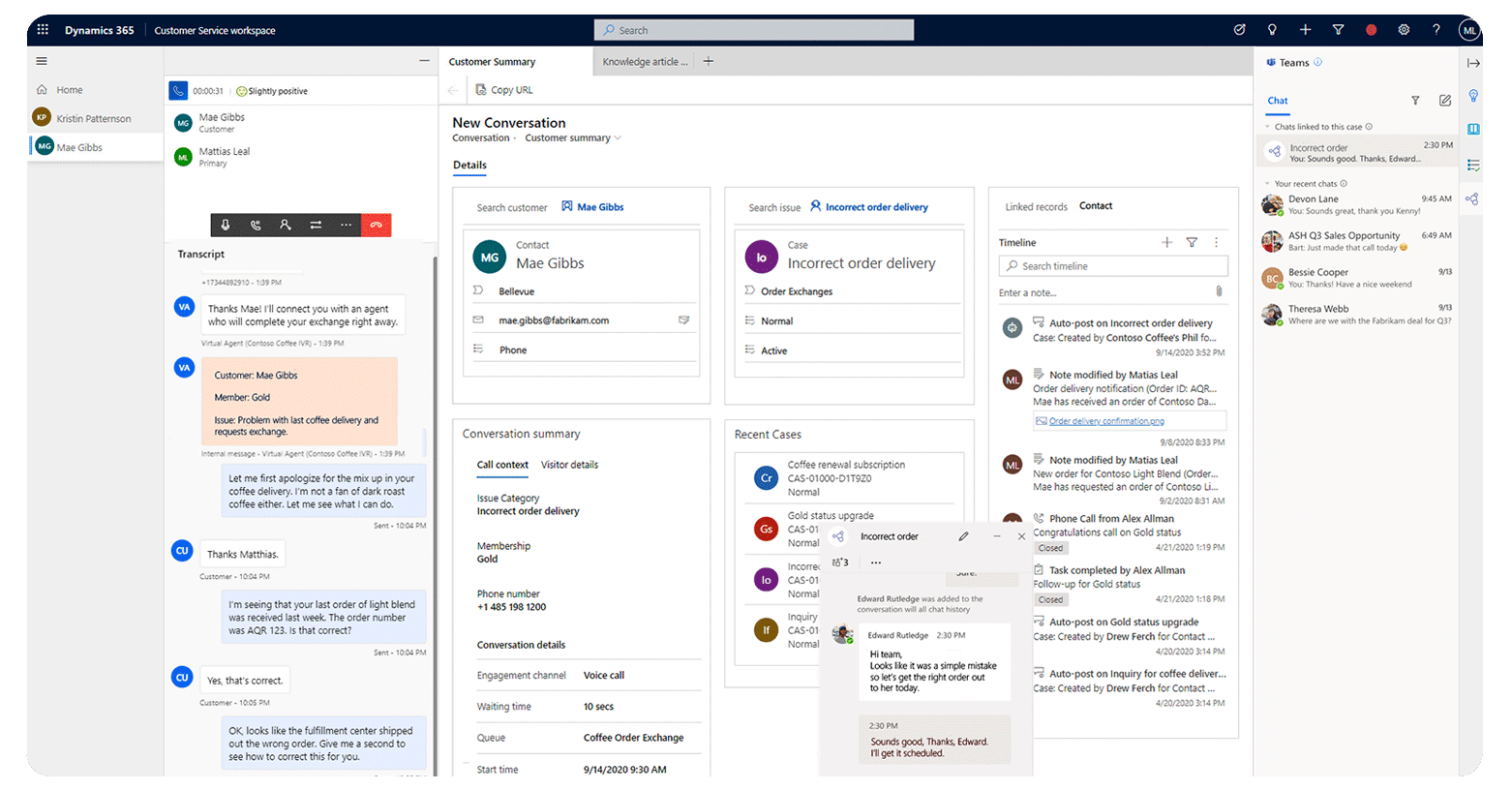The image size is (1512, 790).
Task: Select the Contact tab in Linked records
Action: coord(1096,206)
